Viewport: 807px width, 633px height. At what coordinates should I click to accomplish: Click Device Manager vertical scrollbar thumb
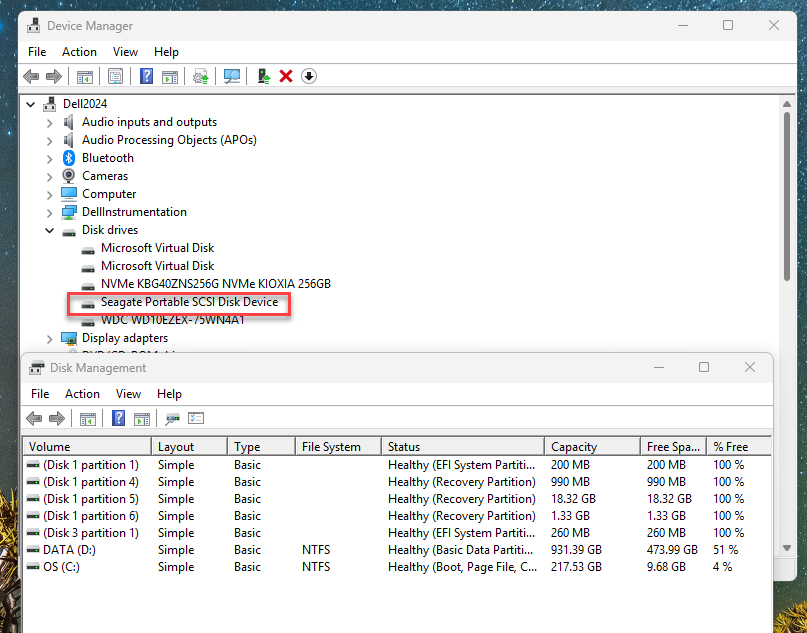pos(786,196)
